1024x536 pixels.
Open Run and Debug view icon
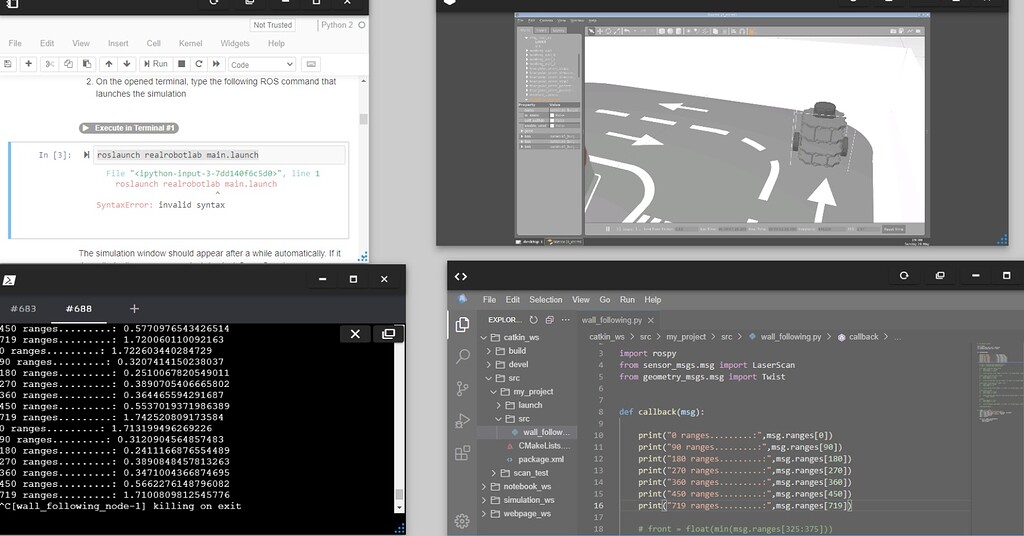[x=462, y=420]
